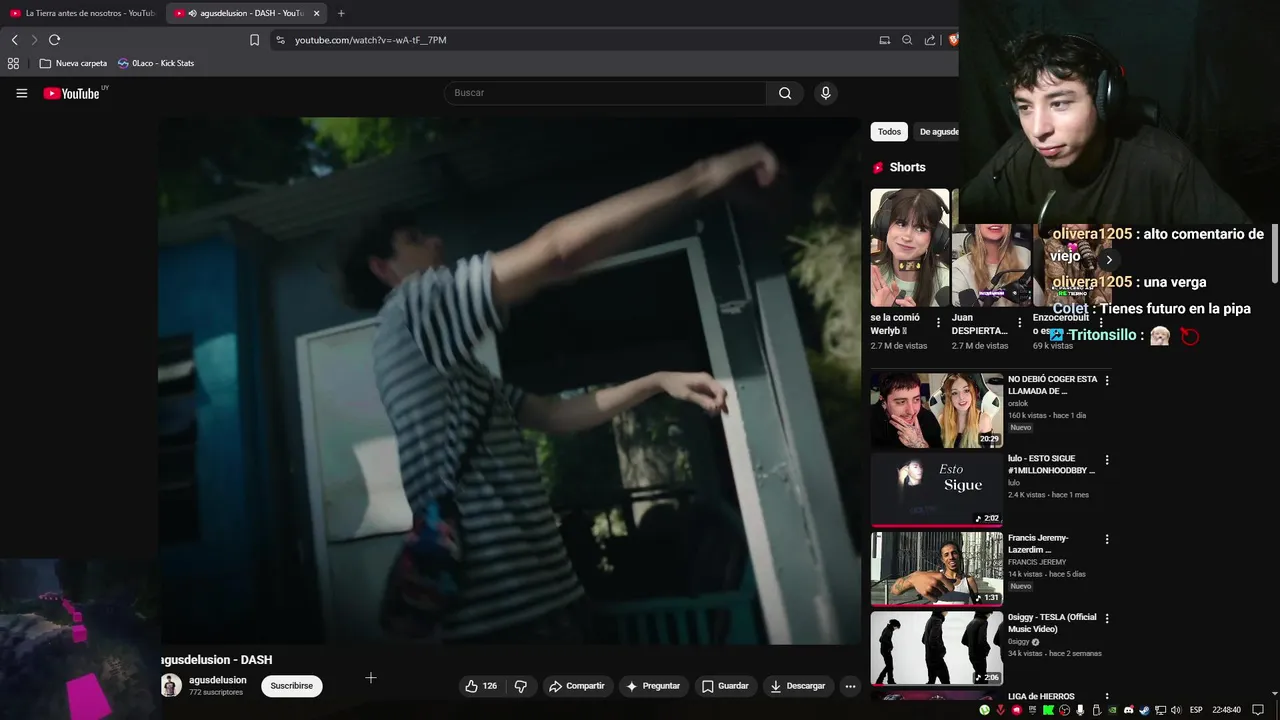Share this page from address bar
The height and width of the screenshot is (720, 1280).
click(930, 40)
